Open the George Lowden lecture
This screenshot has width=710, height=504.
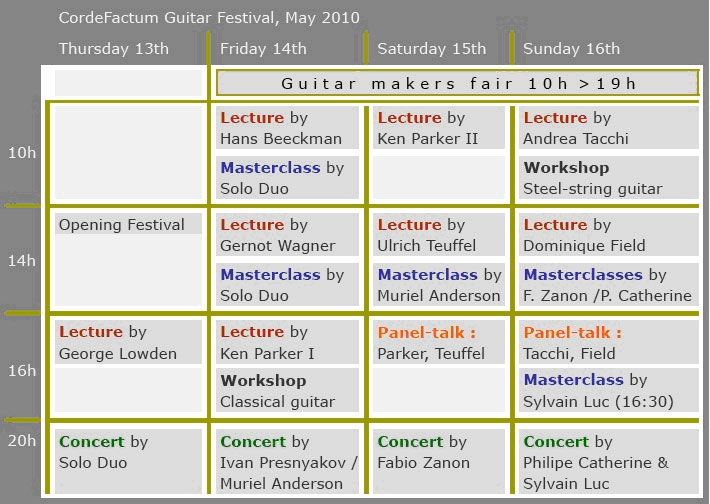(128, 342)
